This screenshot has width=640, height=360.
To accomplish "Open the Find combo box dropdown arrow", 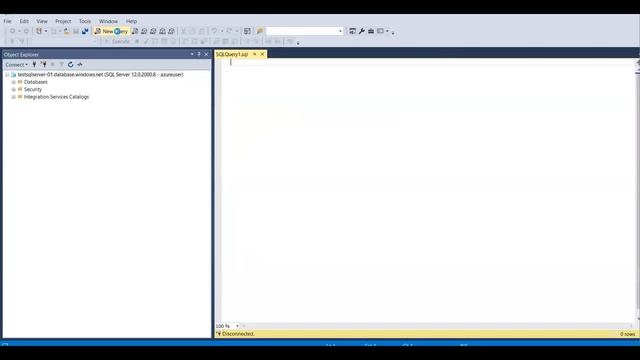I will click(x=340, y=31).
